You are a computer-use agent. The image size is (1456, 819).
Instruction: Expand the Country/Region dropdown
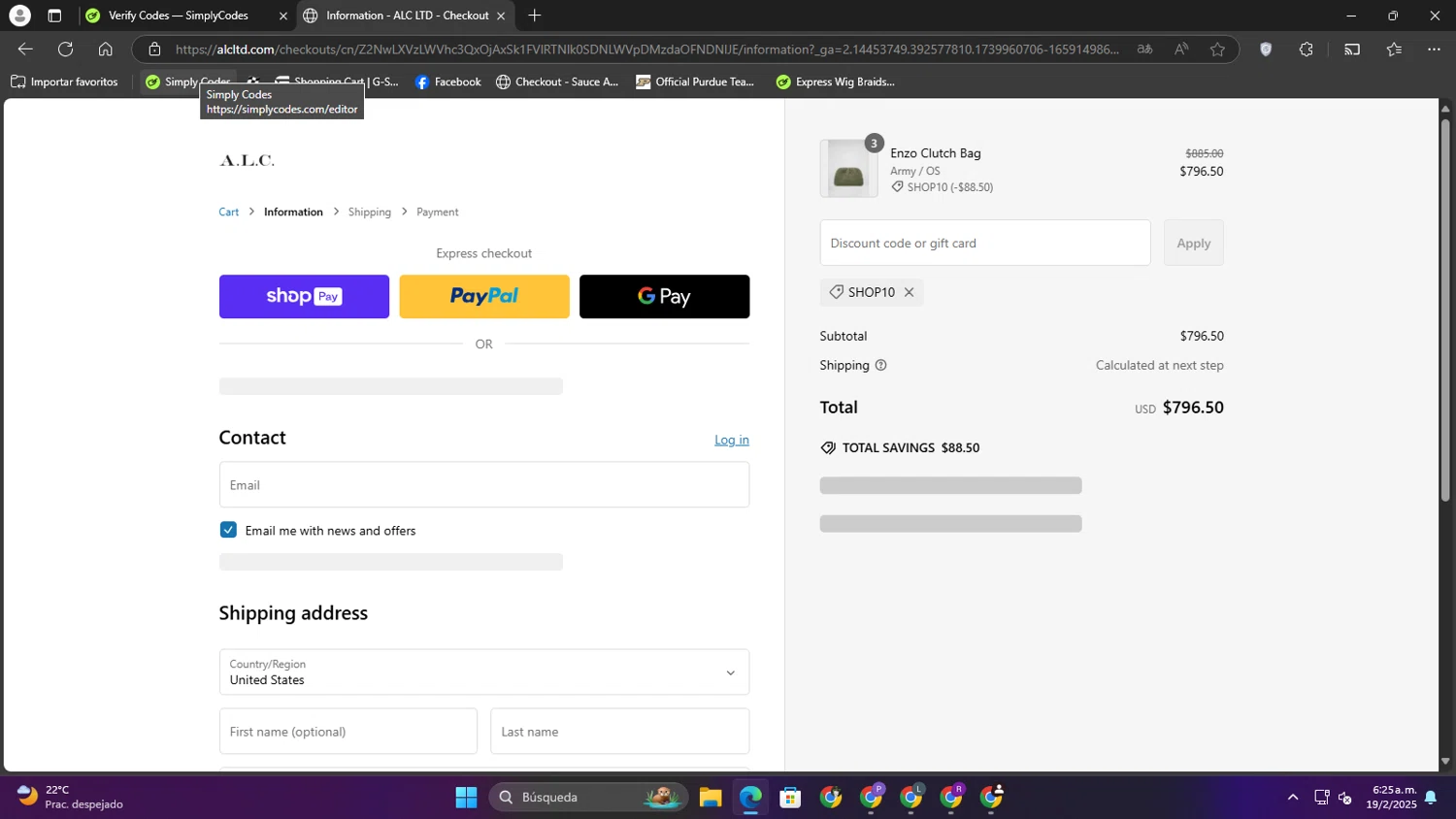(x=484, y=672)
